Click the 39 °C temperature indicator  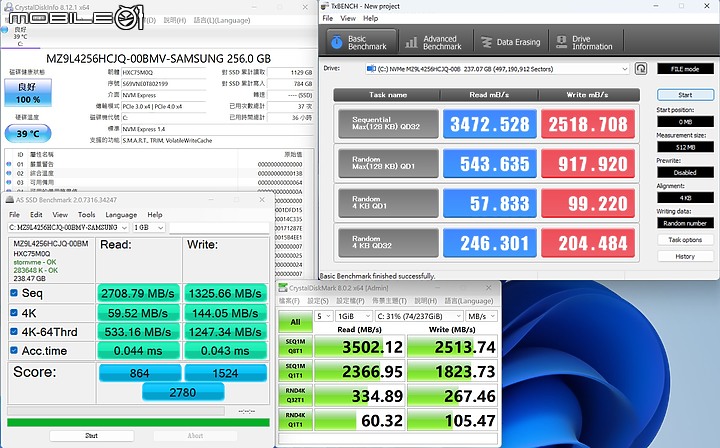pyautogui.click(x=28, y=134)
